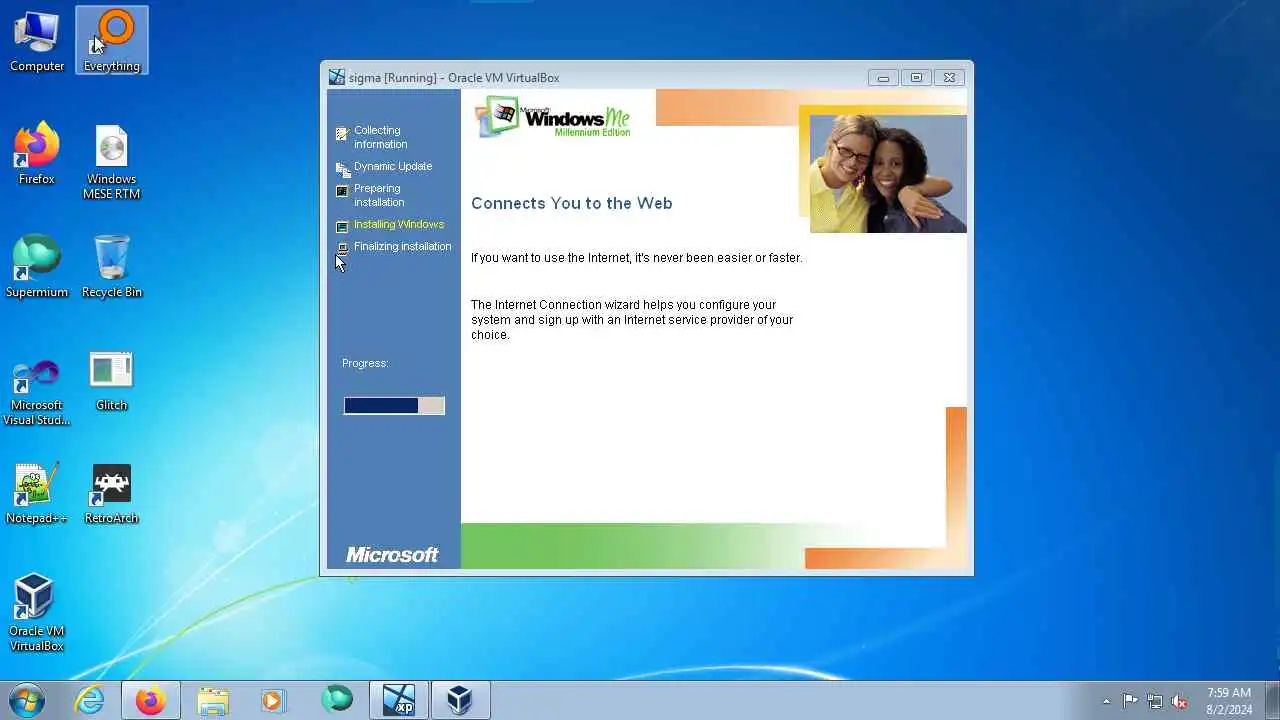The image size is (1280, 720).
Task: Open the muted volume tray icon
Action: [1180, 701]
